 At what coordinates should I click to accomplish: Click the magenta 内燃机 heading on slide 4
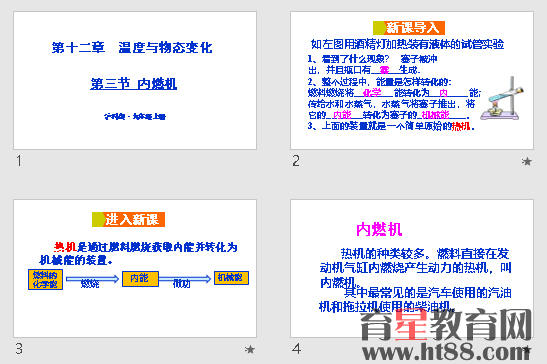pos(379,230)
